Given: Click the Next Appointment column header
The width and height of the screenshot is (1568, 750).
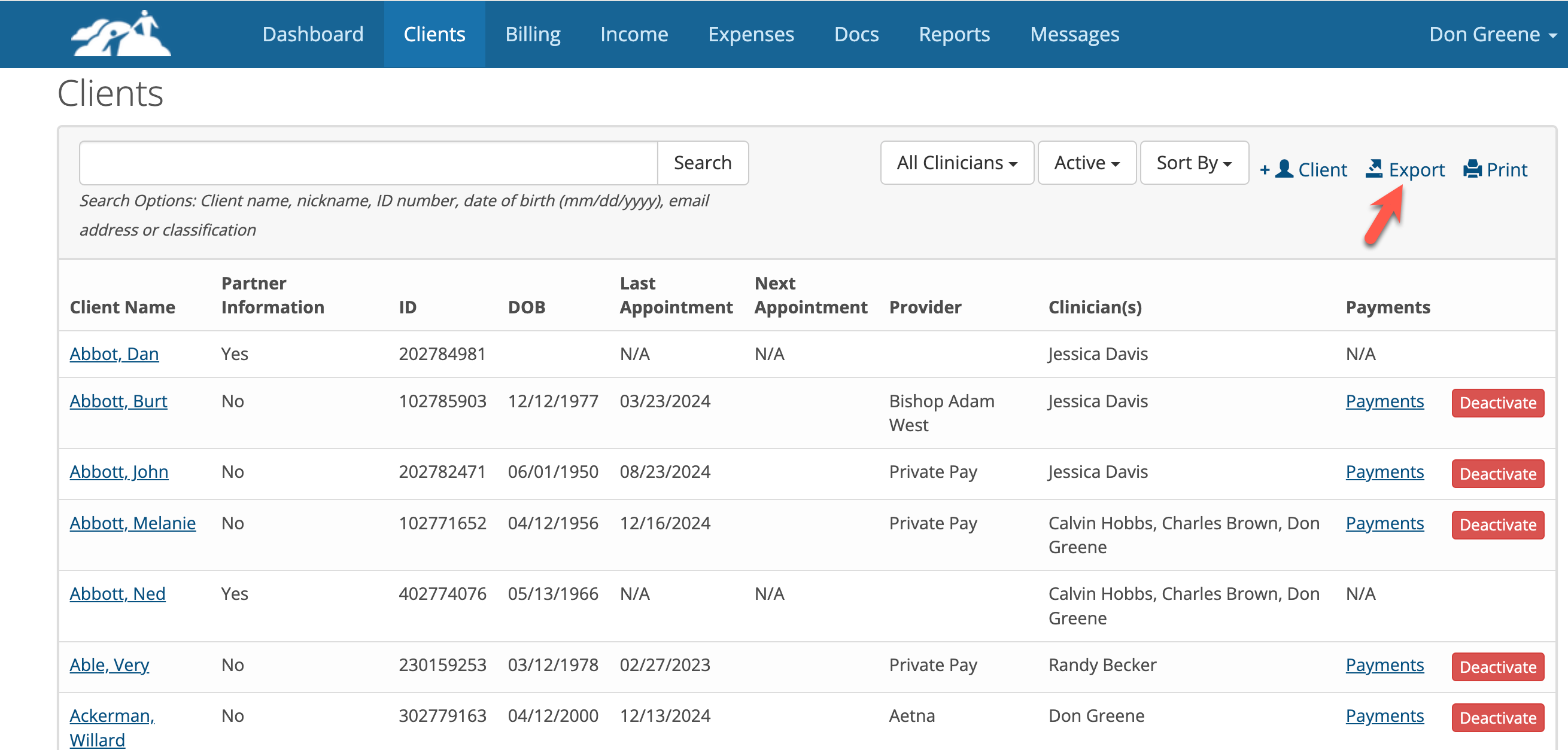Looking at the screenshot, I should tap(811, 295).
